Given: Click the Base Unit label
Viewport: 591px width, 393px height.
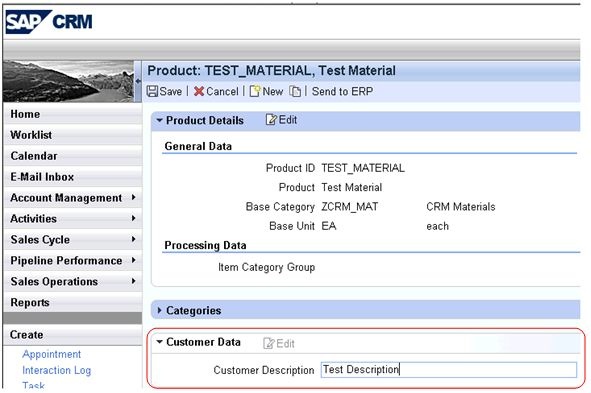Looking at the screenshot, I should tap(292, 226).
